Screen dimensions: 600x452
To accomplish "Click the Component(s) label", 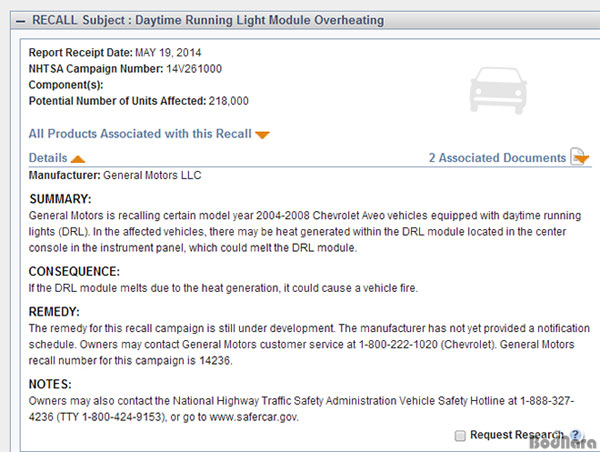I will [66, 85].
